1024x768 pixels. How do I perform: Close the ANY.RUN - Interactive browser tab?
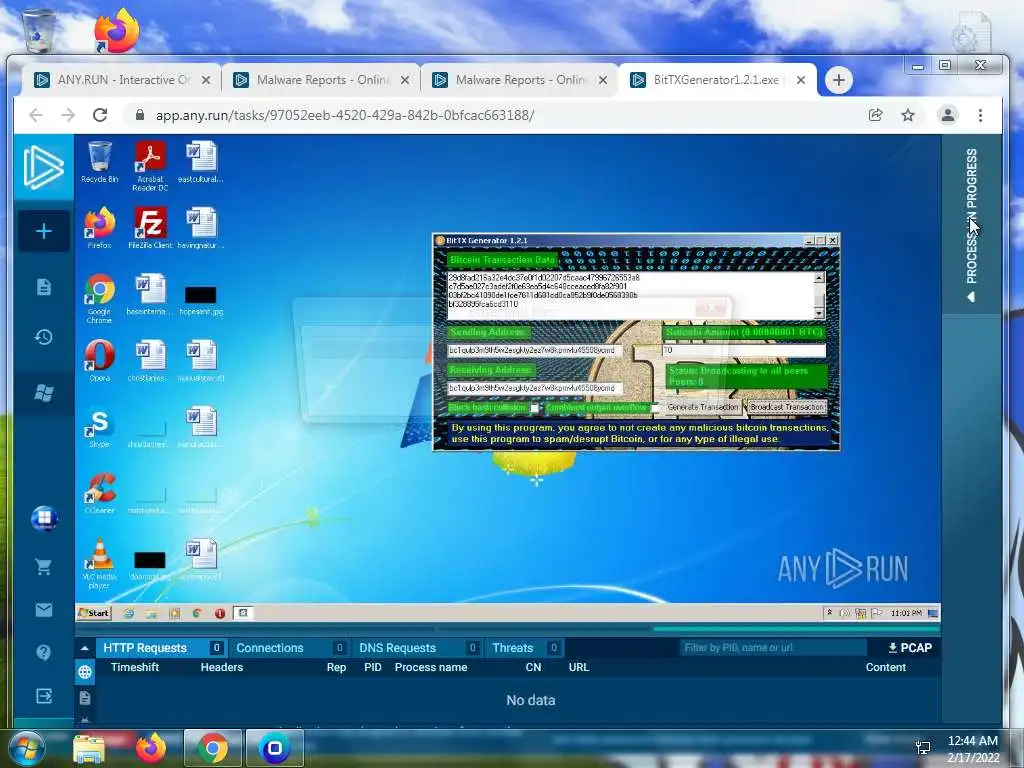206,80
